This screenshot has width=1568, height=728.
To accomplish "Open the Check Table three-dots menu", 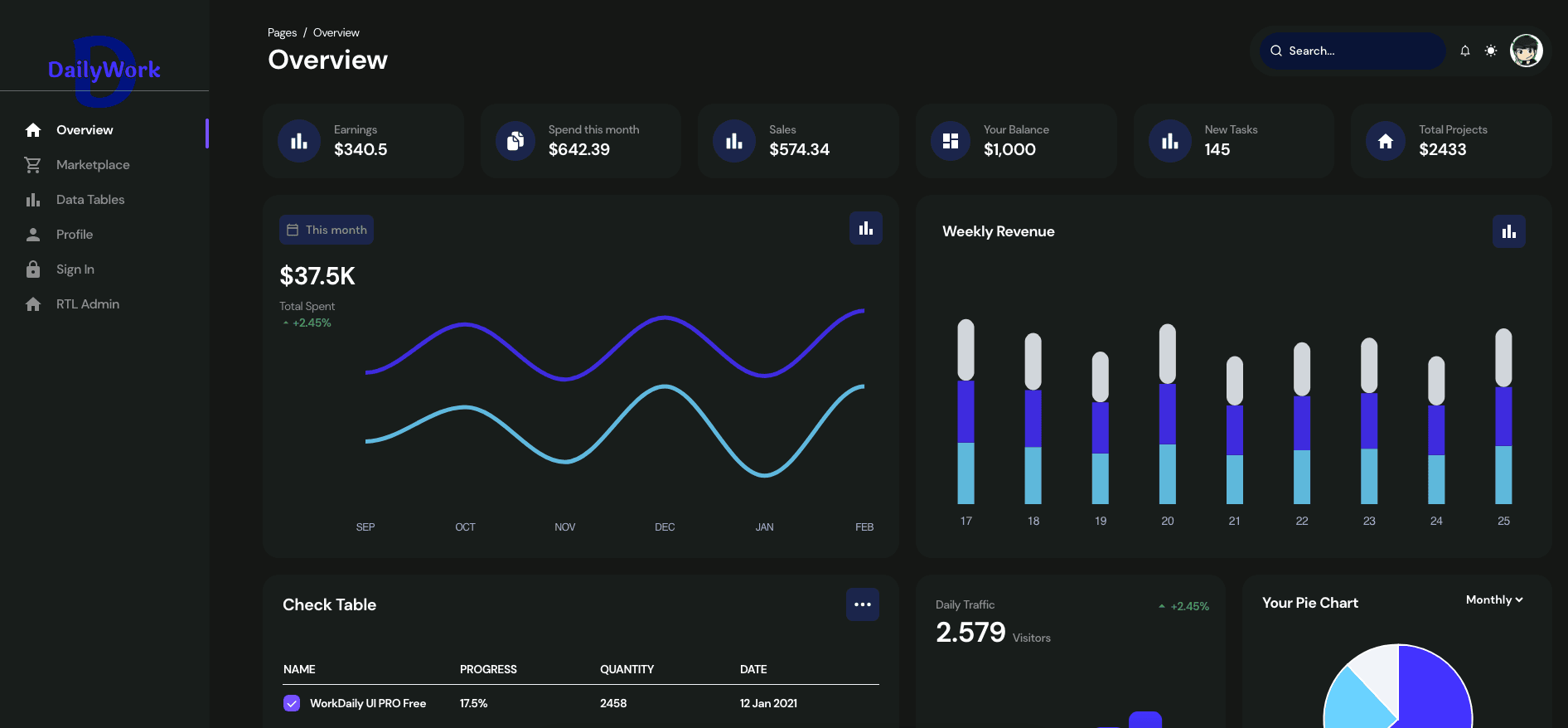I will coord(863,604).
